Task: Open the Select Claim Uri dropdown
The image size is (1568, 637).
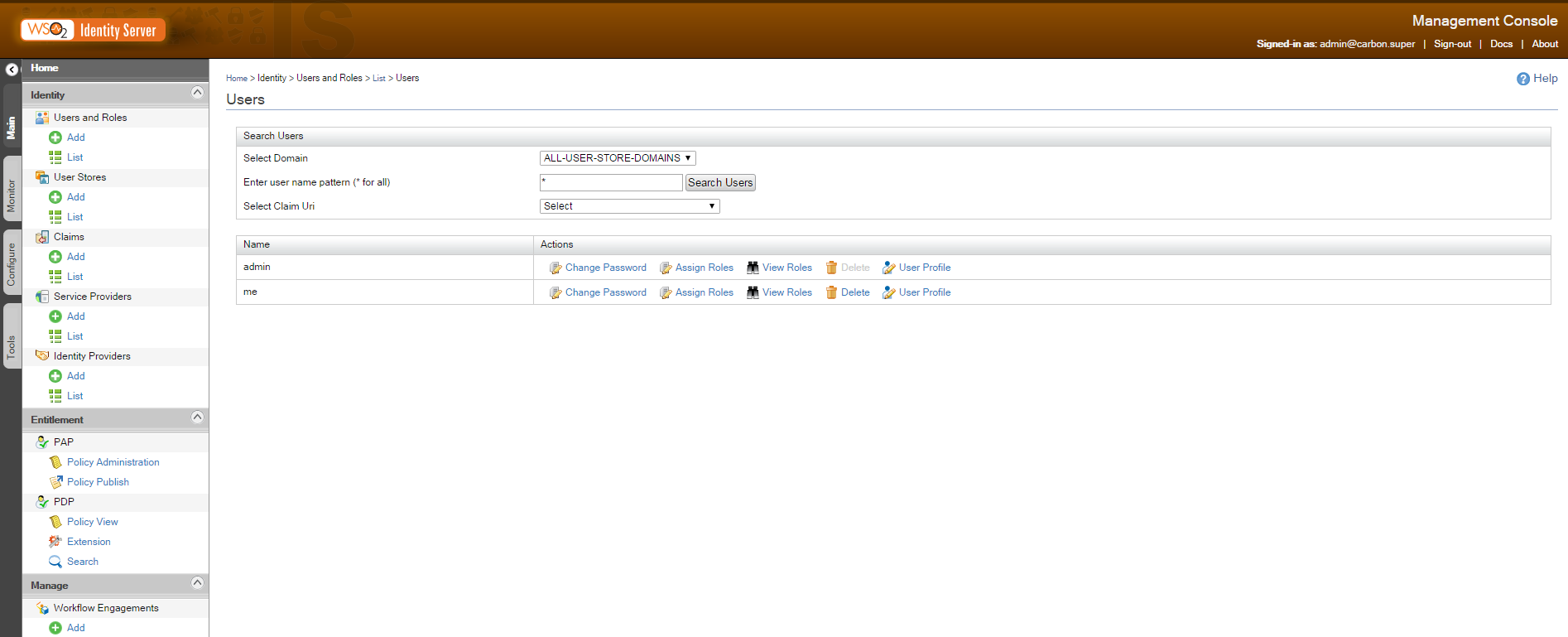Action: click(x=630, y=206)
